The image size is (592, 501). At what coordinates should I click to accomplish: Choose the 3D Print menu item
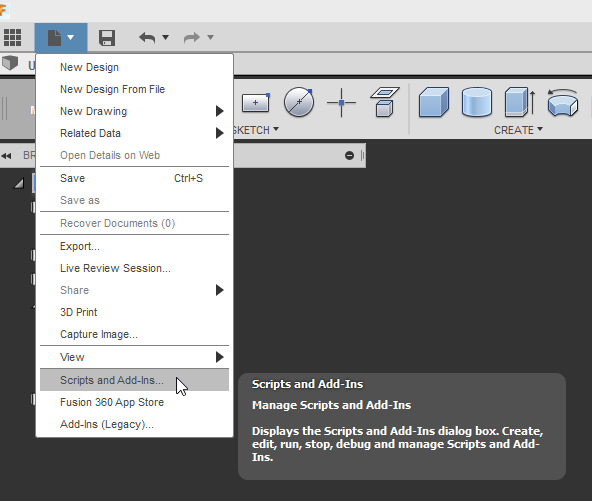point(134,312)
